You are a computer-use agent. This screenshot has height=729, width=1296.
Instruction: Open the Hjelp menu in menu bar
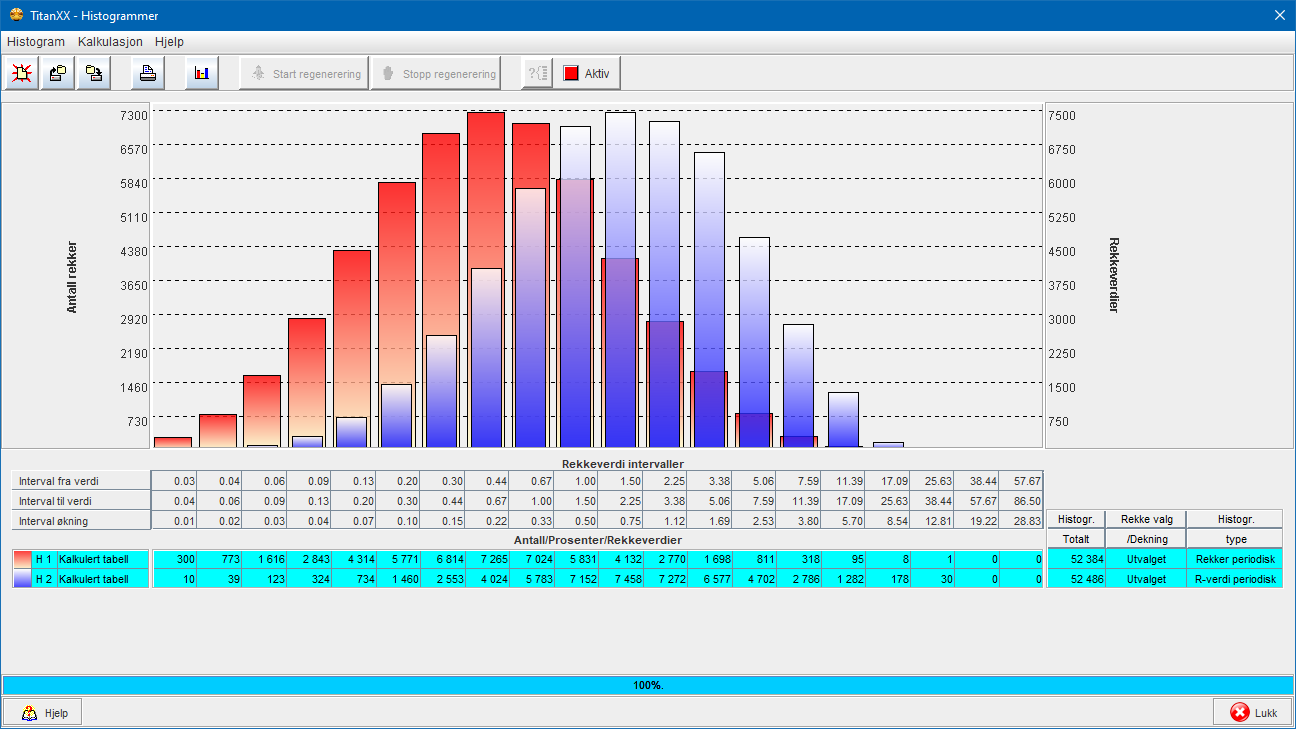click(169, 42)
